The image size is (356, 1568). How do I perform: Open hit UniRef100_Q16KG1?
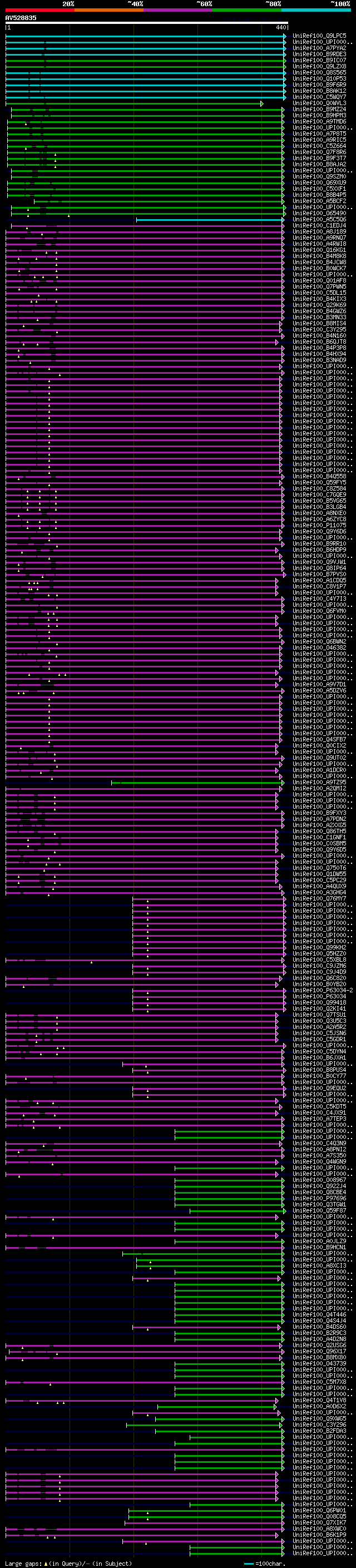(319, 250)
